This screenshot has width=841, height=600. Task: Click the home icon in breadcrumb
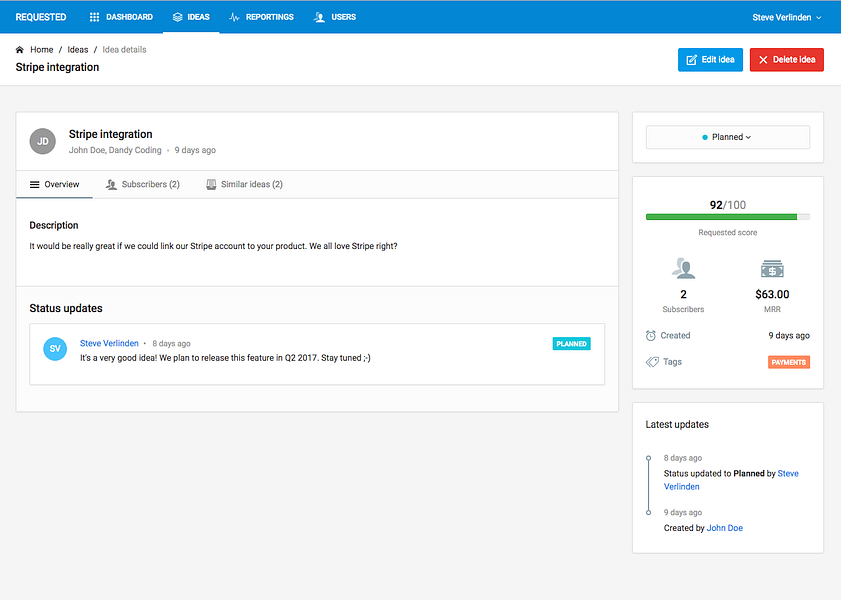pyautogui.click(x=20, y=49)
